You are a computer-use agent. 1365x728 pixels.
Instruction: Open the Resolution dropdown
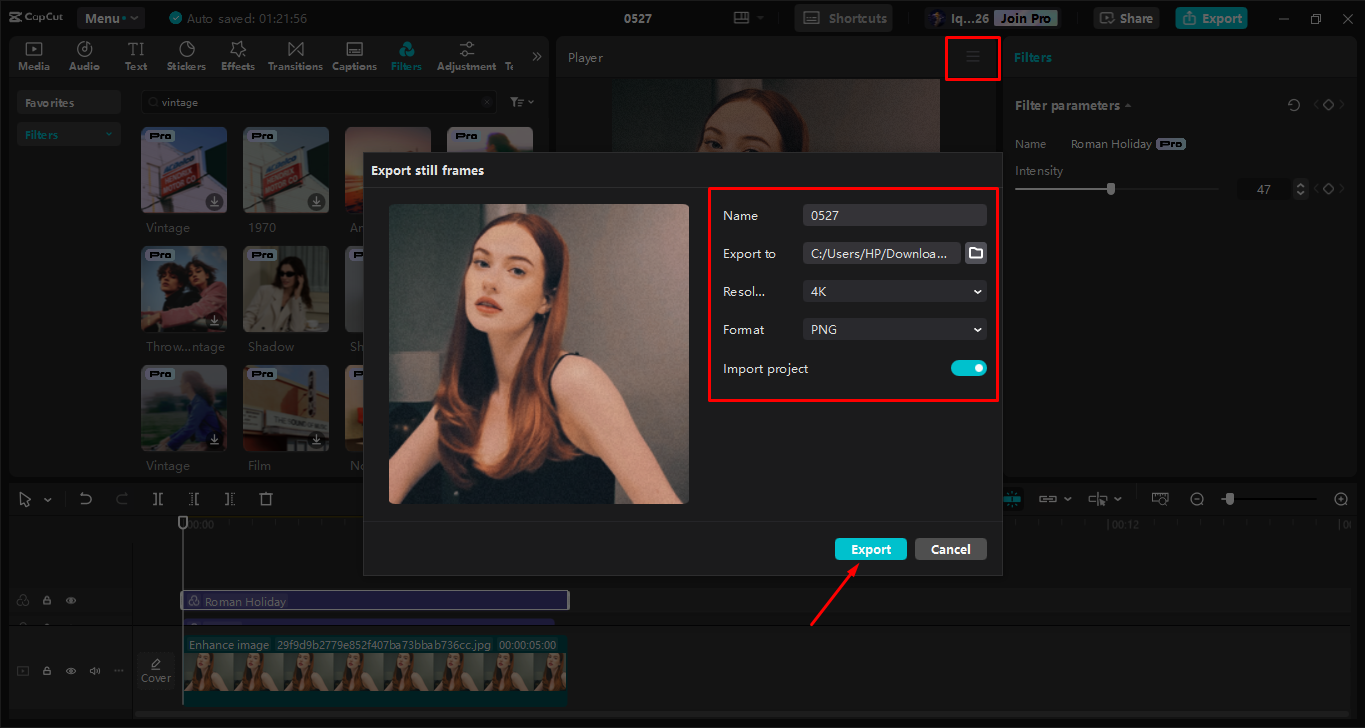click(x=893, y=291)
